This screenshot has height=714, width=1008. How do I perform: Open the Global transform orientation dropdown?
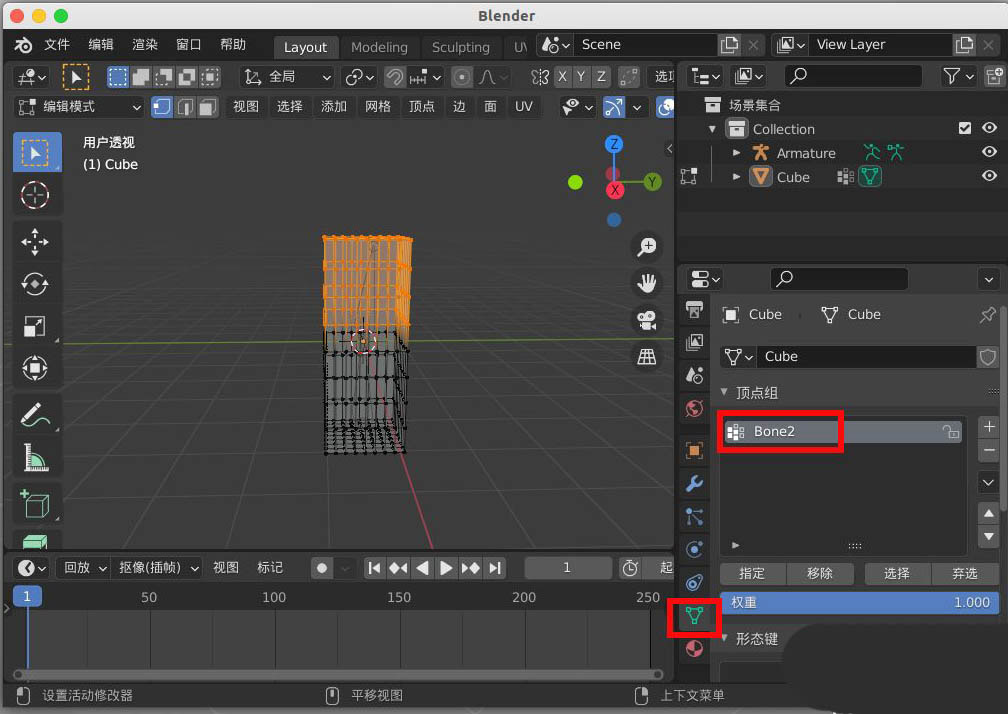[287, 77]
